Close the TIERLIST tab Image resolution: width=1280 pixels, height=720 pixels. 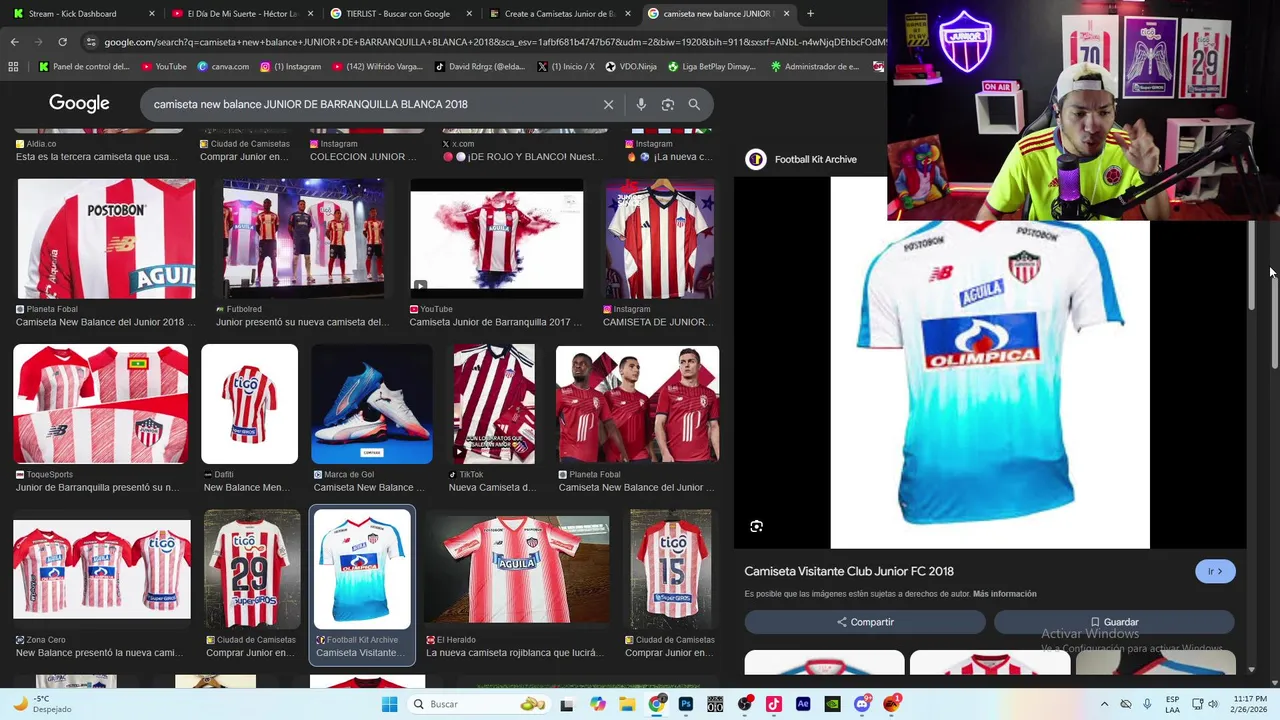point(469,14)
